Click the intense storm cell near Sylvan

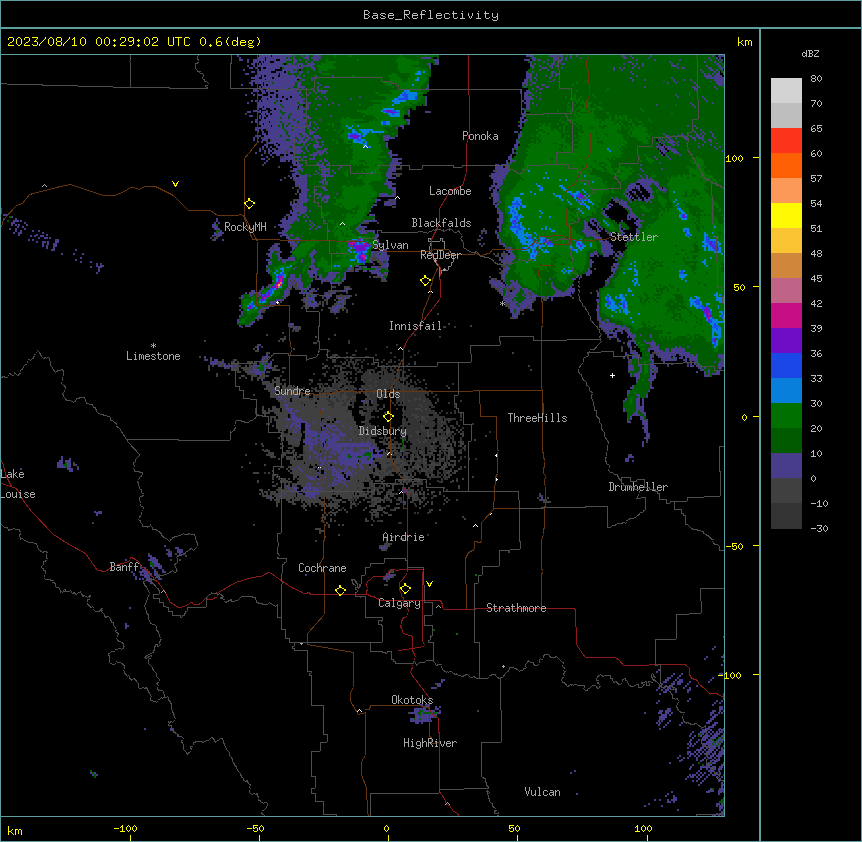point(361,250)
